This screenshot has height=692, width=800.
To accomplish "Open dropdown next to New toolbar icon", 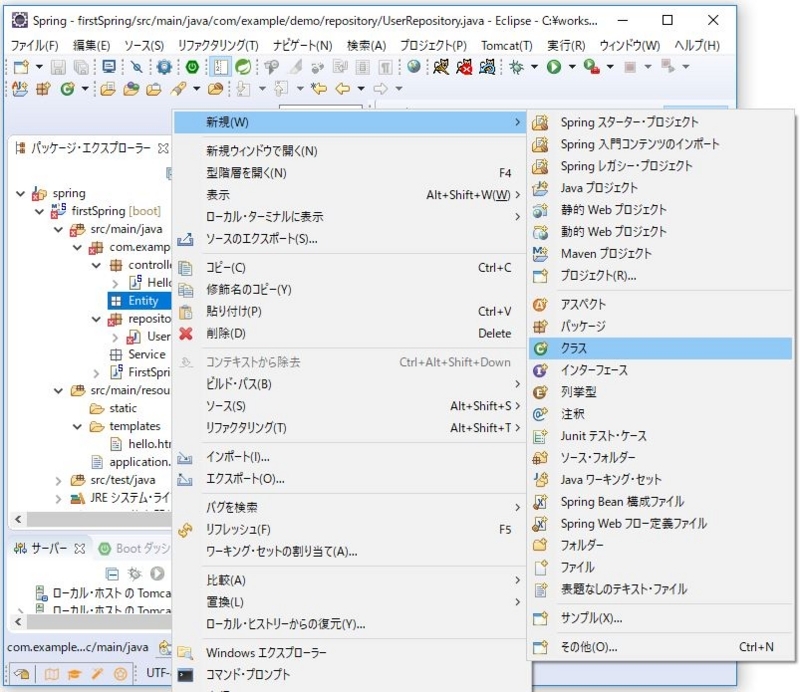I will coord(39,67).
